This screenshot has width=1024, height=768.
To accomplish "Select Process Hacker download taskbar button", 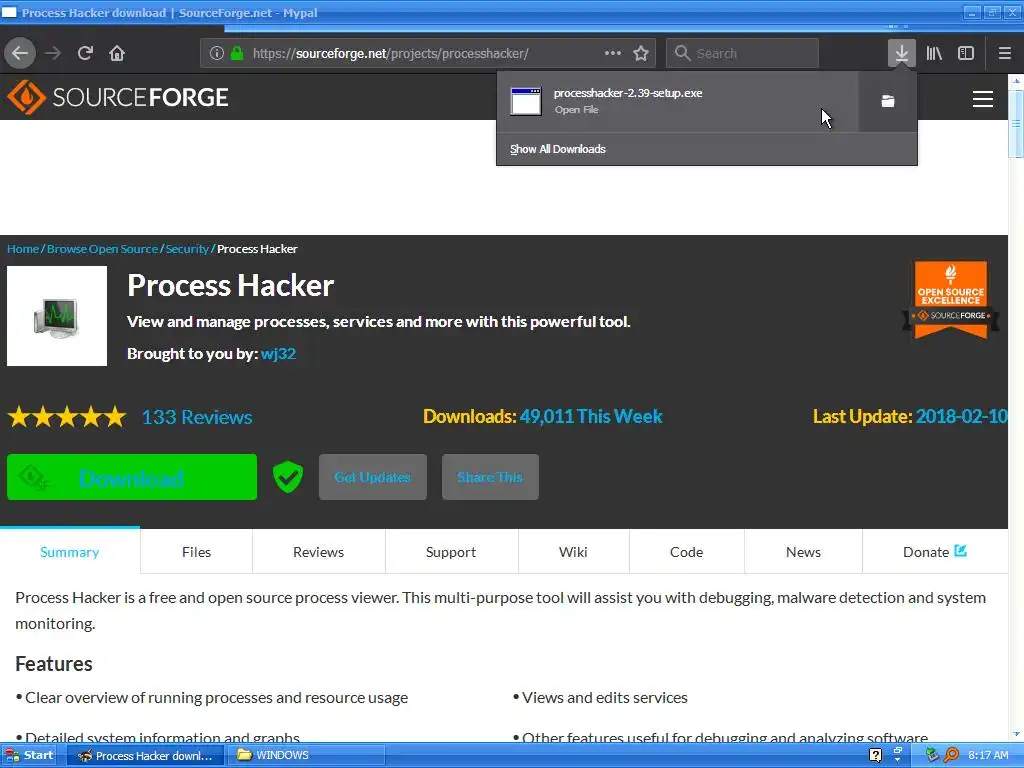I will pos(146,756).
